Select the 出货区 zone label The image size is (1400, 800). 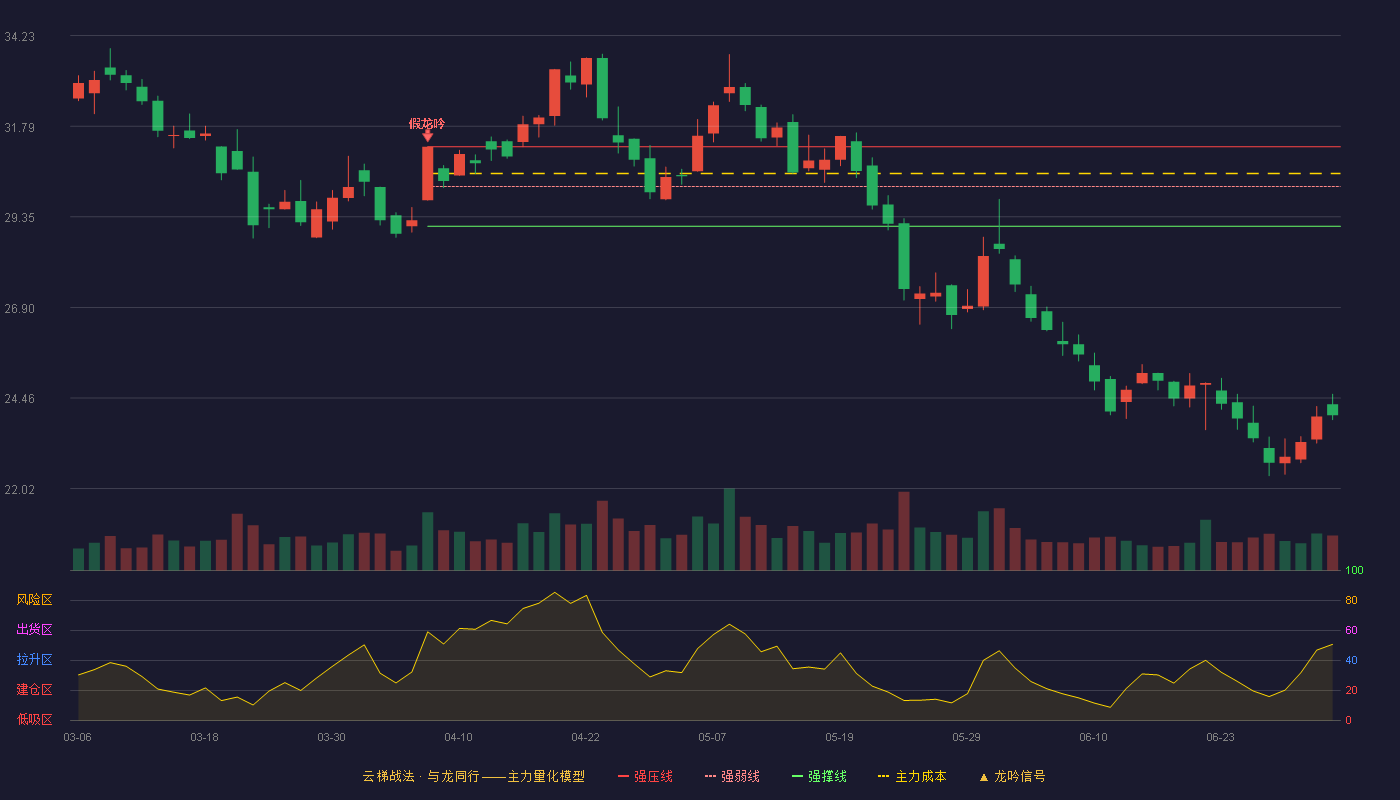click(34, 630)
